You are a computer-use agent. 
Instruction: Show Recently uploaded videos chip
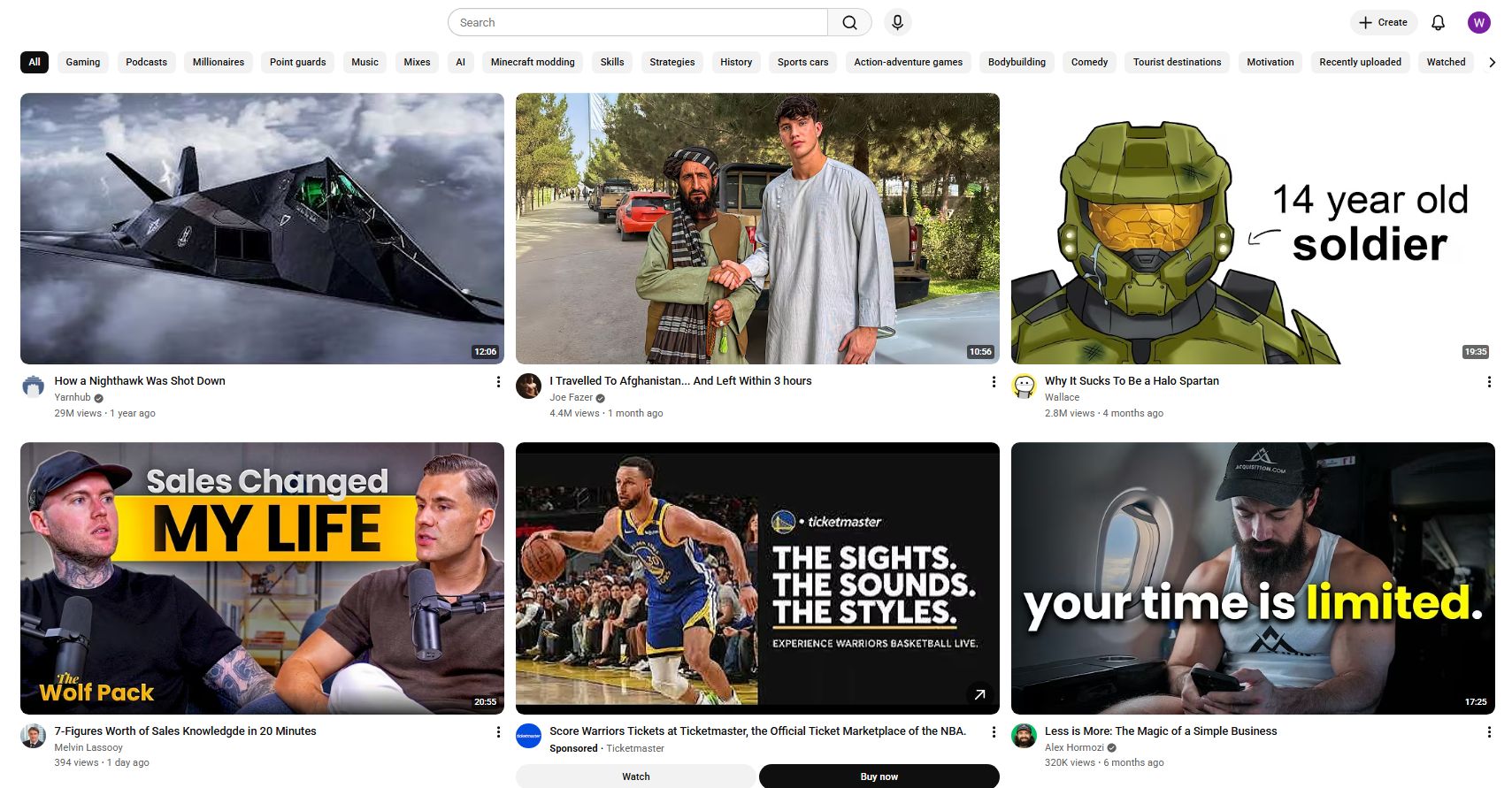[x=1360, y=62]
